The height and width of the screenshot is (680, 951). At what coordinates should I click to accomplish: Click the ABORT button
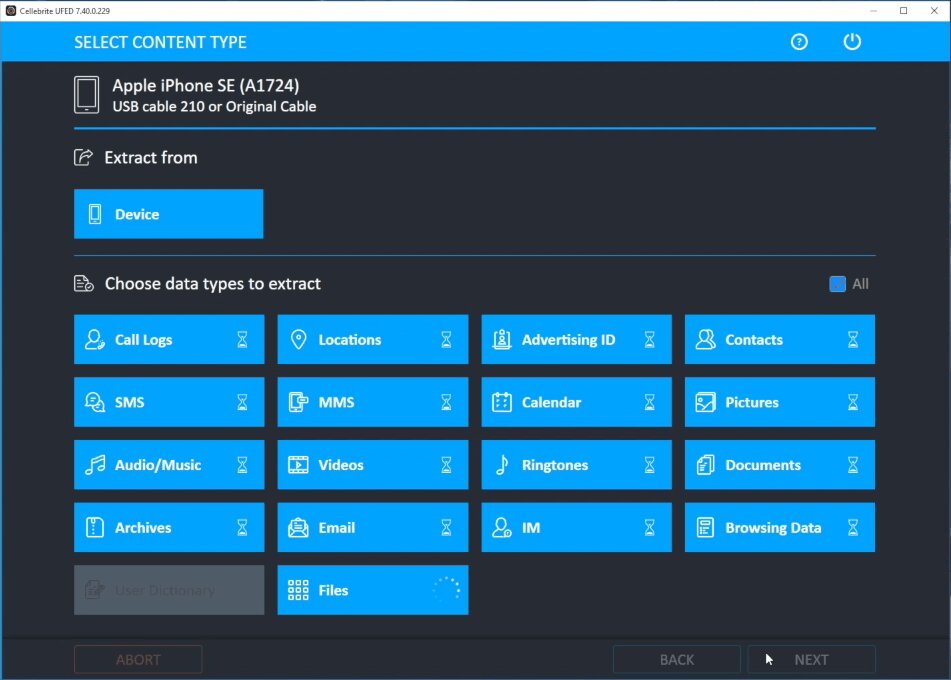pyautogui.click(x=138, y=659)
